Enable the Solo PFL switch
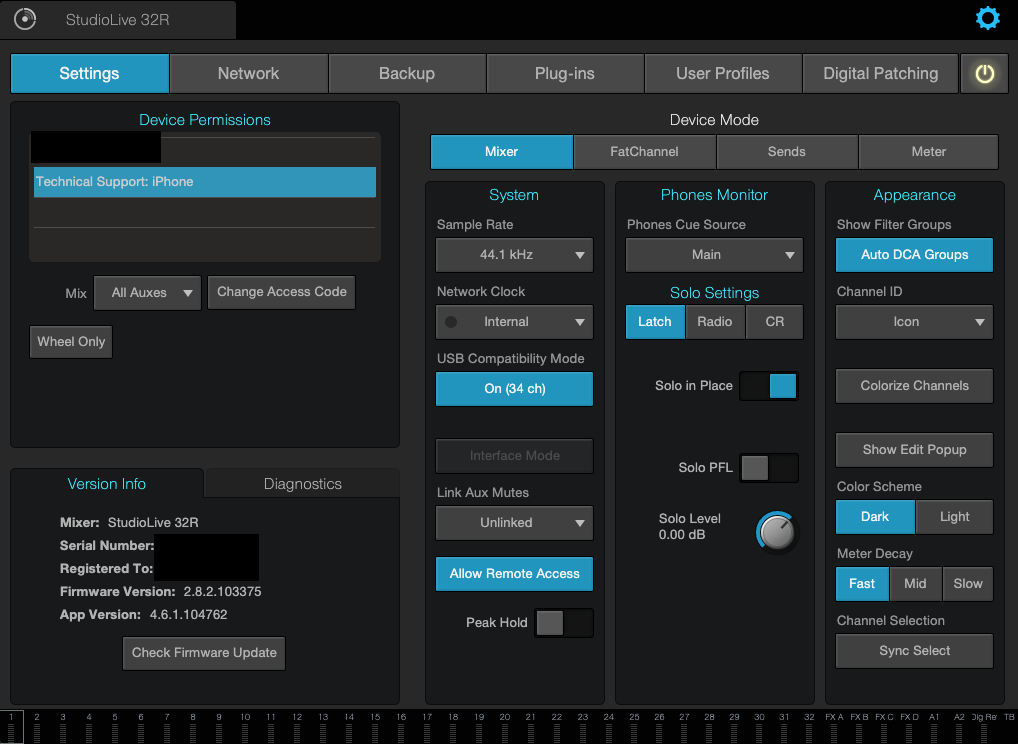This screenshot has height=744, width=1018. [769, 467]
